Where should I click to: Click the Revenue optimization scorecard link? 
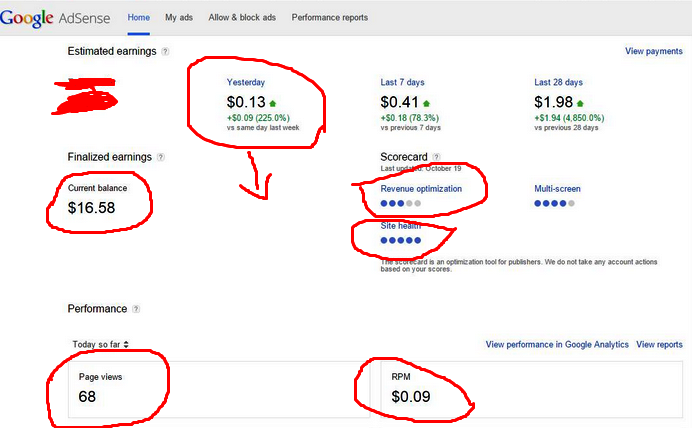coord(420,188)
